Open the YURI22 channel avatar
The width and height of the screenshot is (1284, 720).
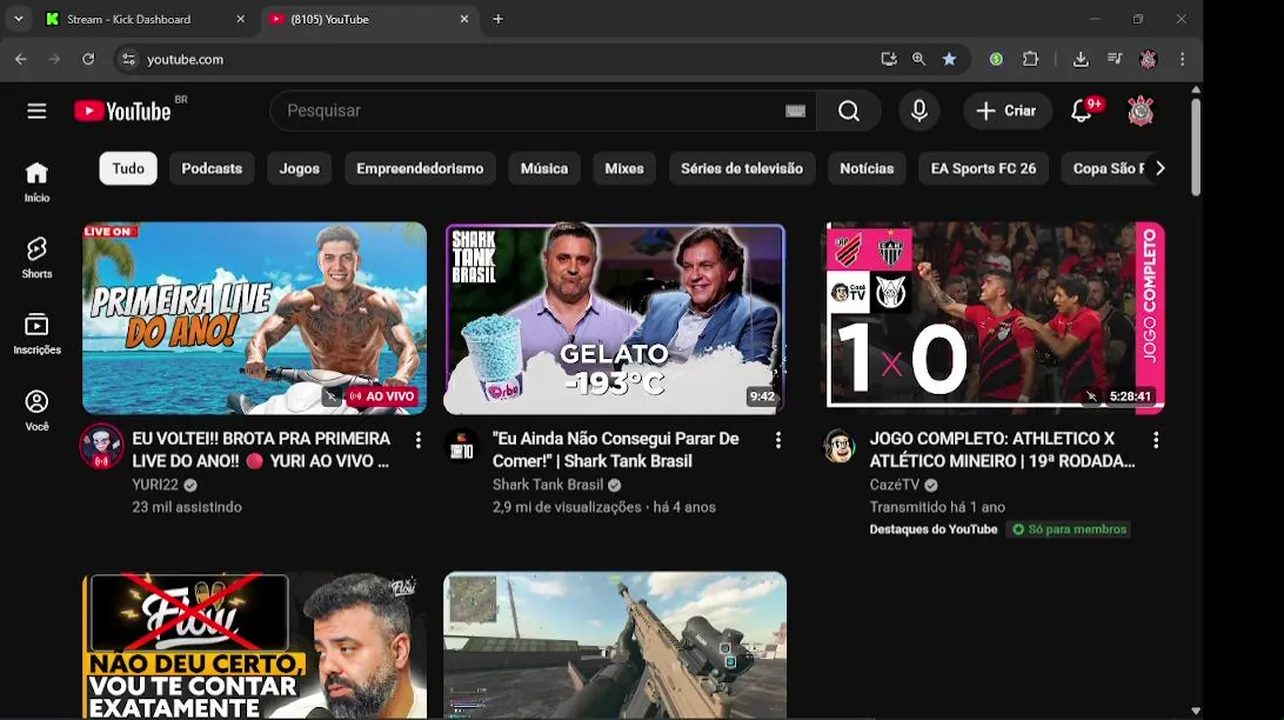tap(101, 447)
